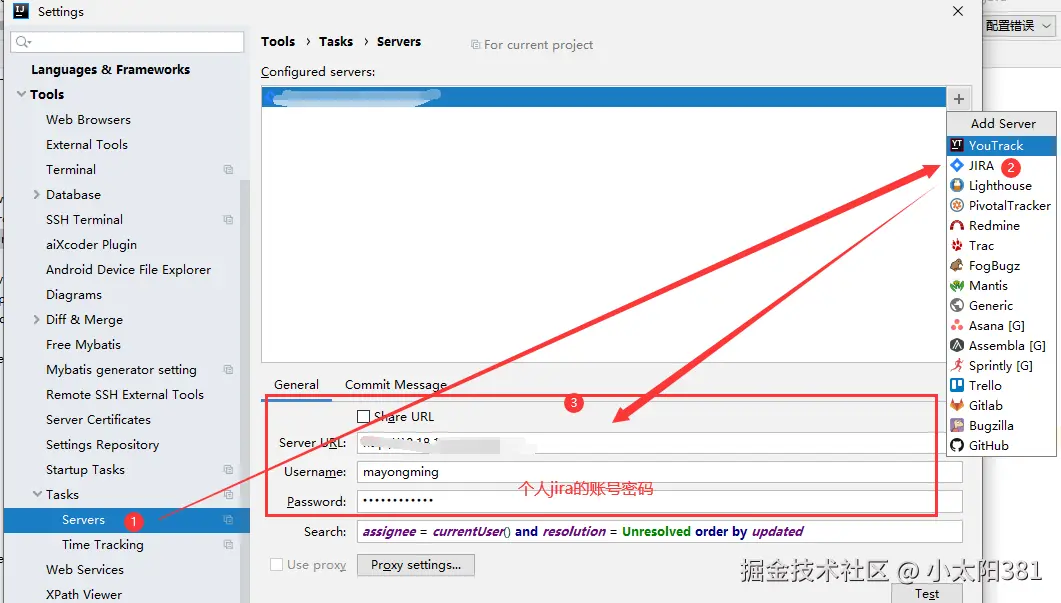
Task: Open Web Services settings
Action: 85,570
